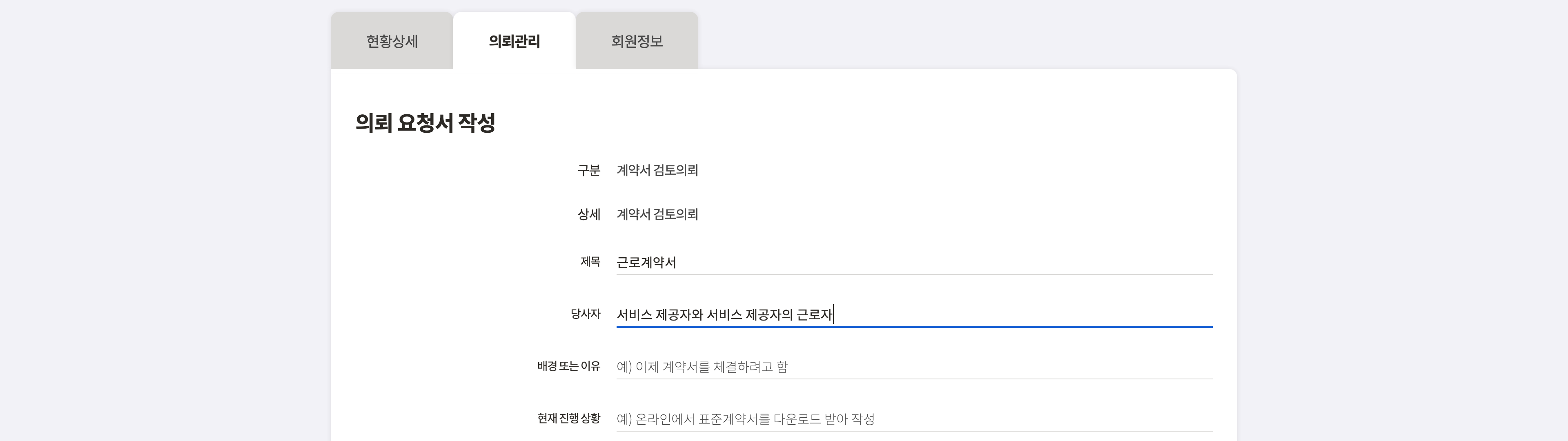Click the 구분 field label
Image resolution: width=1568 pixels, height=441 pixels.
tap(588, 171)
